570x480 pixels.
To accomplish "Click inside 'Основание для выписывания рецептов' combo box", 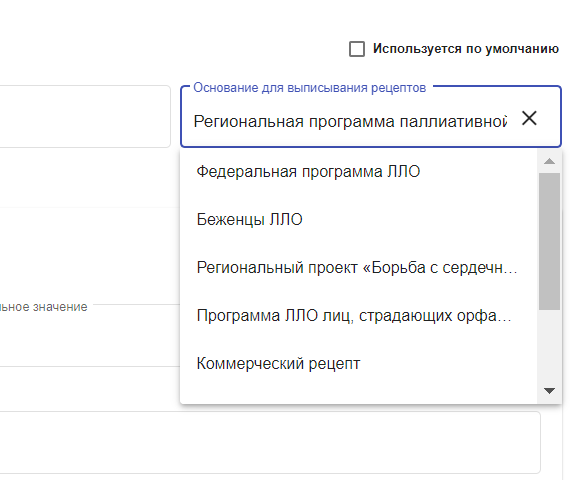I will [x=371, y=117].
